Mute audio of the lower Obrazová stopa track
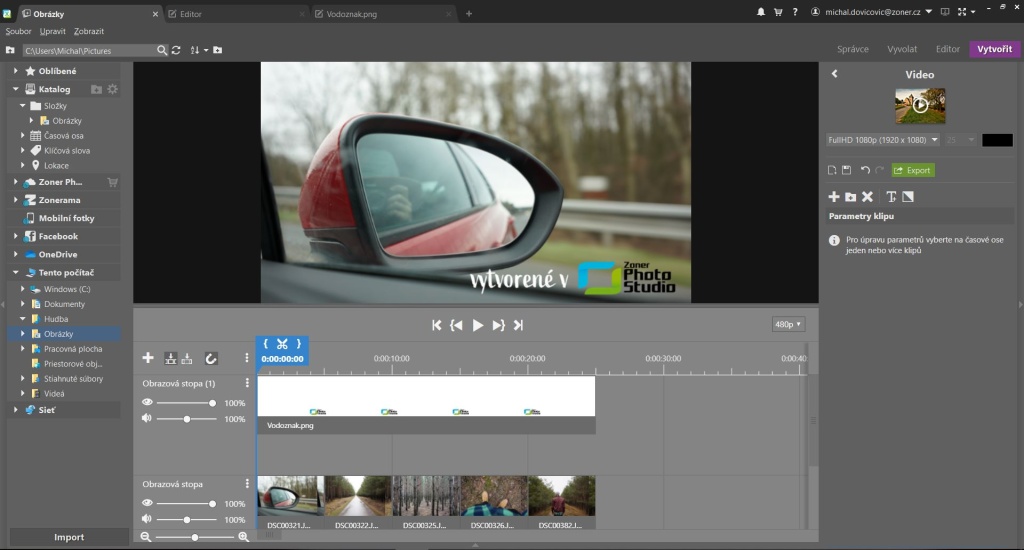1024x550 pixels. (x=146, y=519)
